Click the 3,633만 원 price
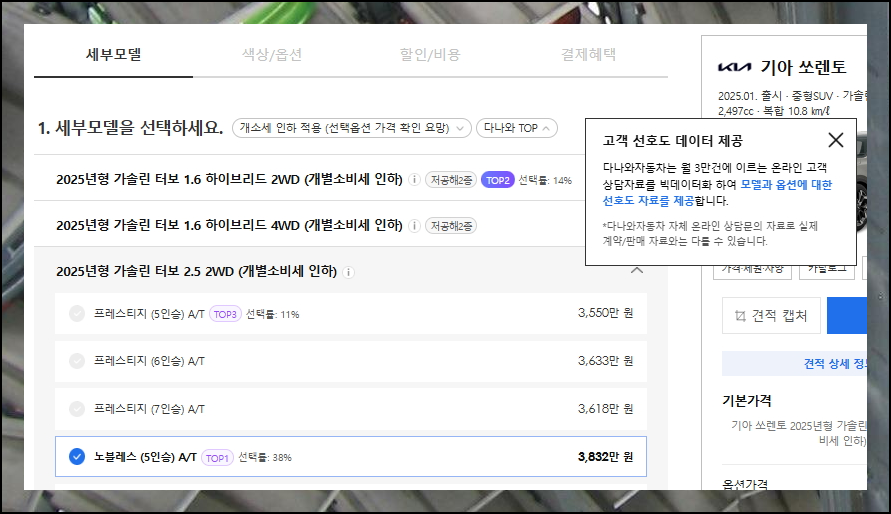891x514 pixels. tap(605, 361)
